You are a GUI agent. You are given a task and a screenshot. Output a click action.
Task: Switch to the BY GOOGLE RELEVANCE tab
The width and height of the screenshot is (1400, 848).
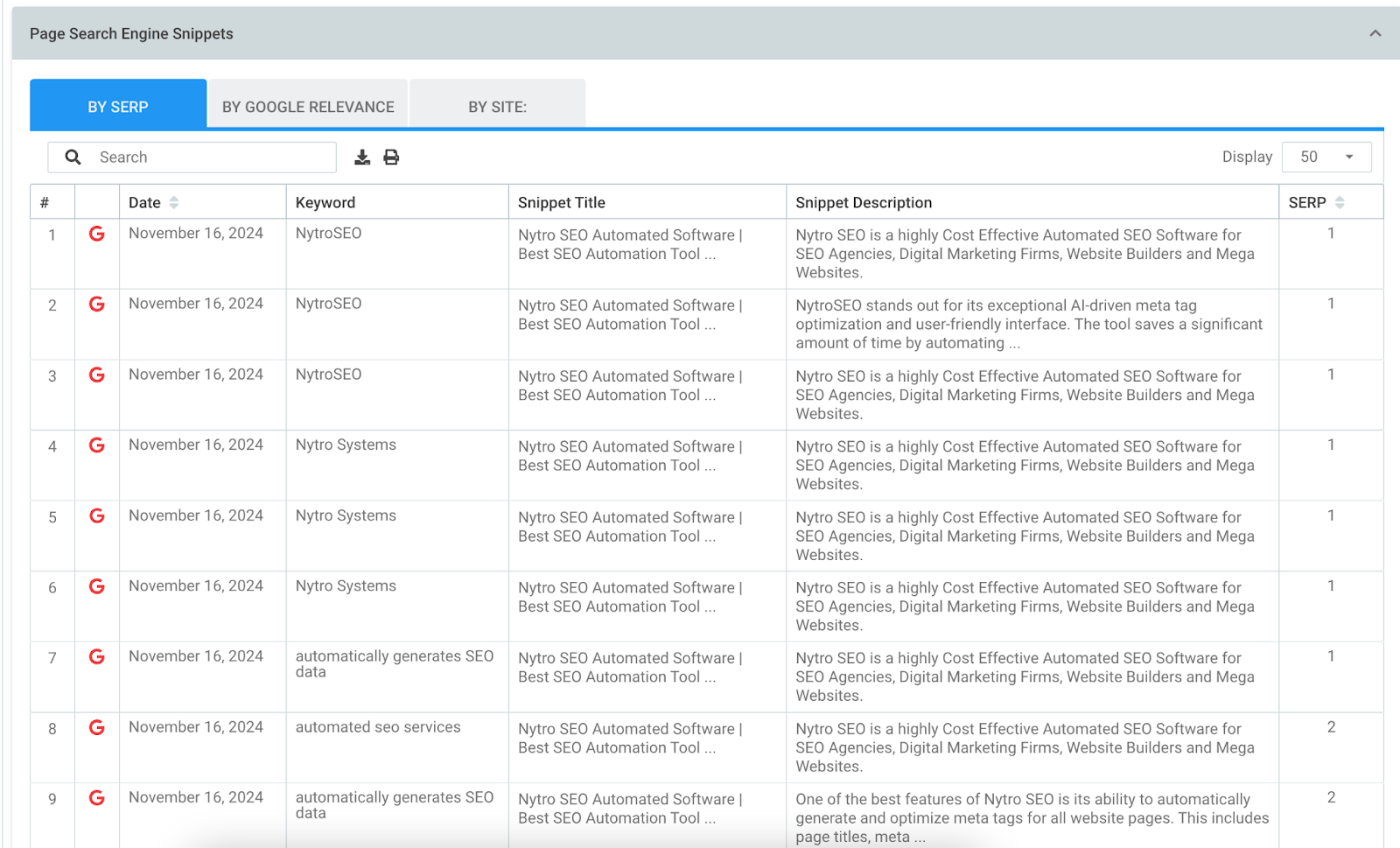308,104
